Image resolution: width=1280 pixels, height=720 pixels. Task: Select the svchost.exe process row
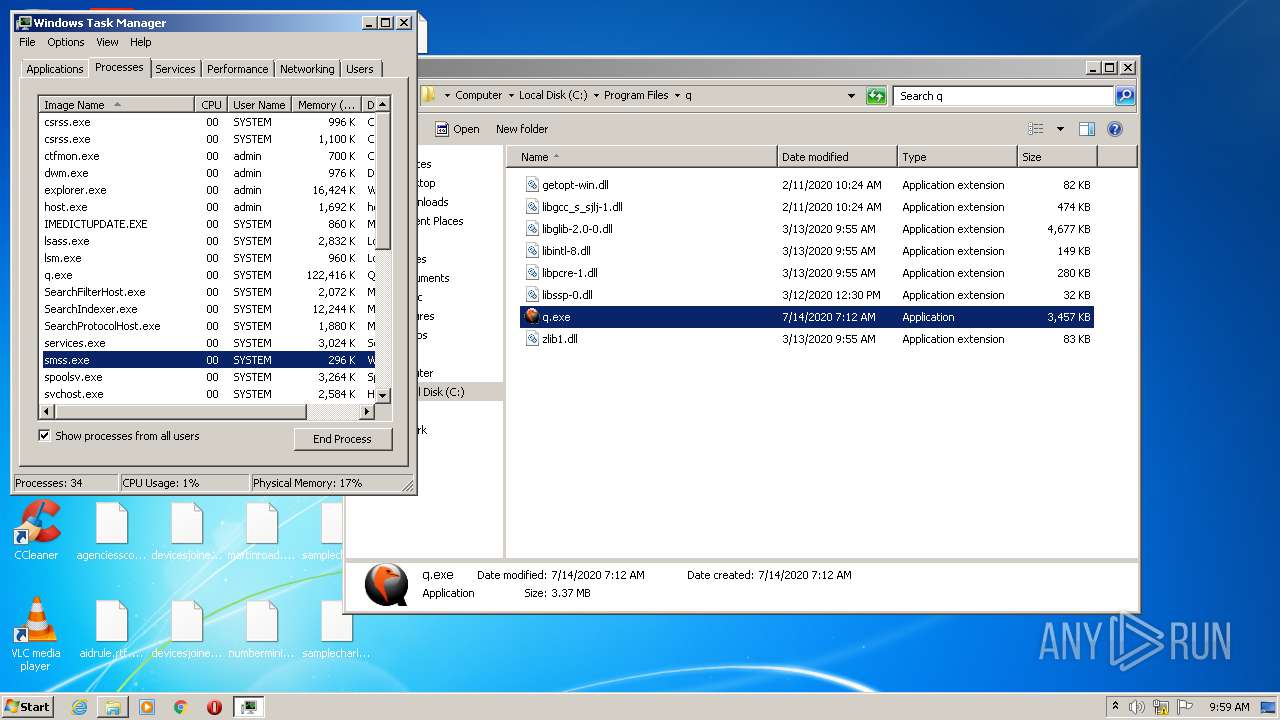[207, 394]
